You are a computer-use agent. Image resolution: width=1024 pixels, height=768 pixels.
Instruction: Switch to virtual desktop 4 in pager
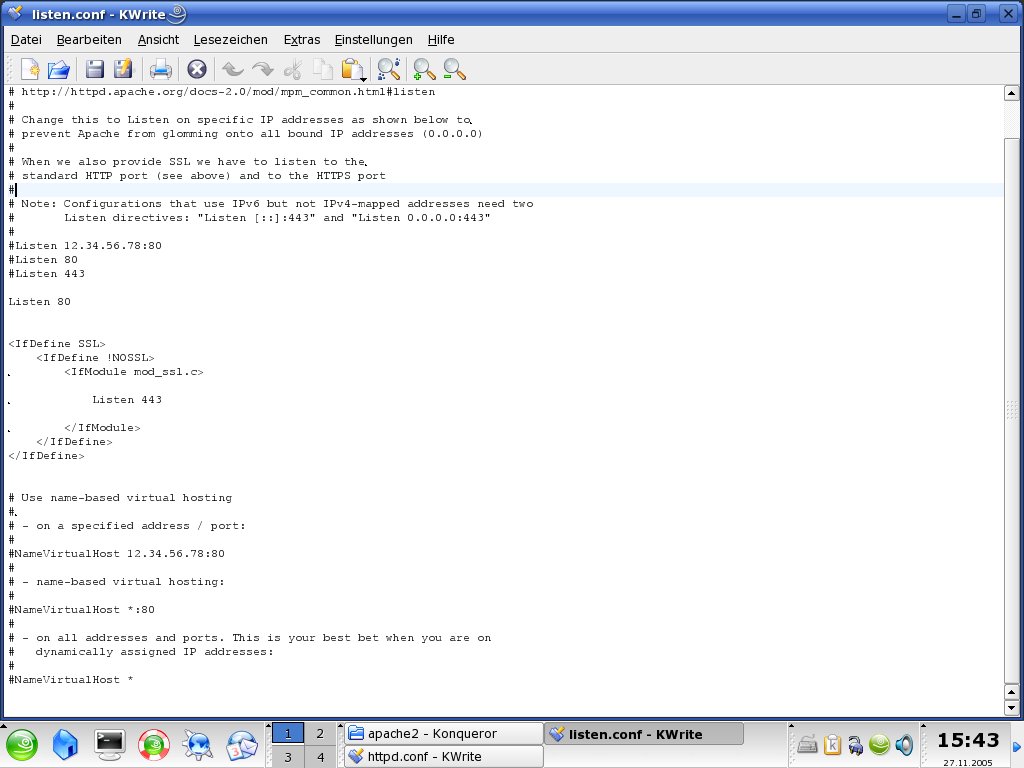pyautogui.click(x=320, y=757)
